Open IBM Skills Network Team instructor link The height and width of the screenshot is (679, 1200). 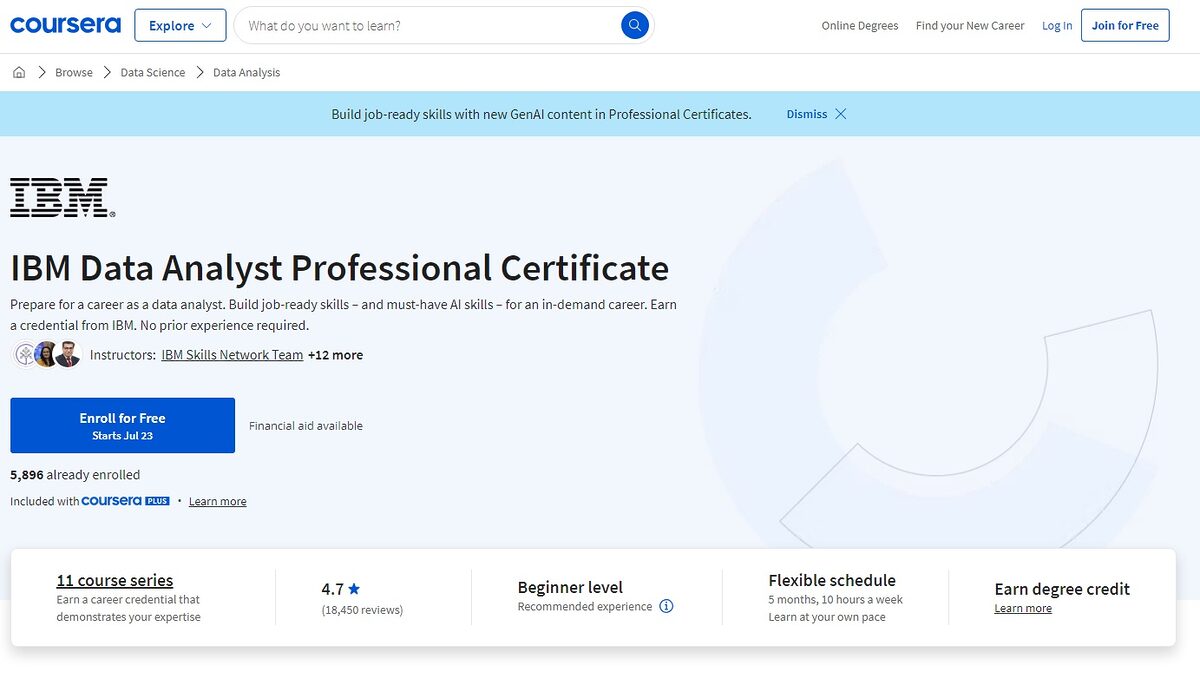[232, 355]
